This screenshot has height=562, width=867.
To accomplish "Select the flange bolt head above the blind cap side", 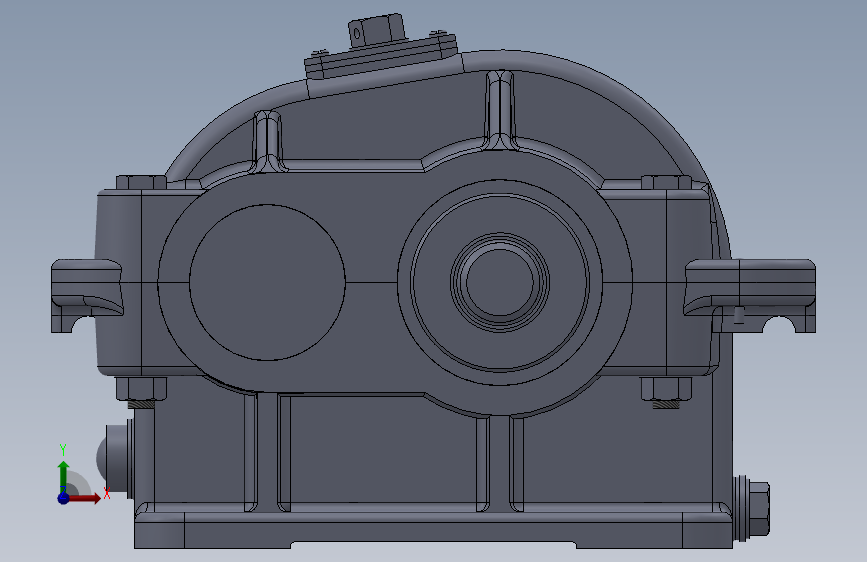I will click(141, 183).
